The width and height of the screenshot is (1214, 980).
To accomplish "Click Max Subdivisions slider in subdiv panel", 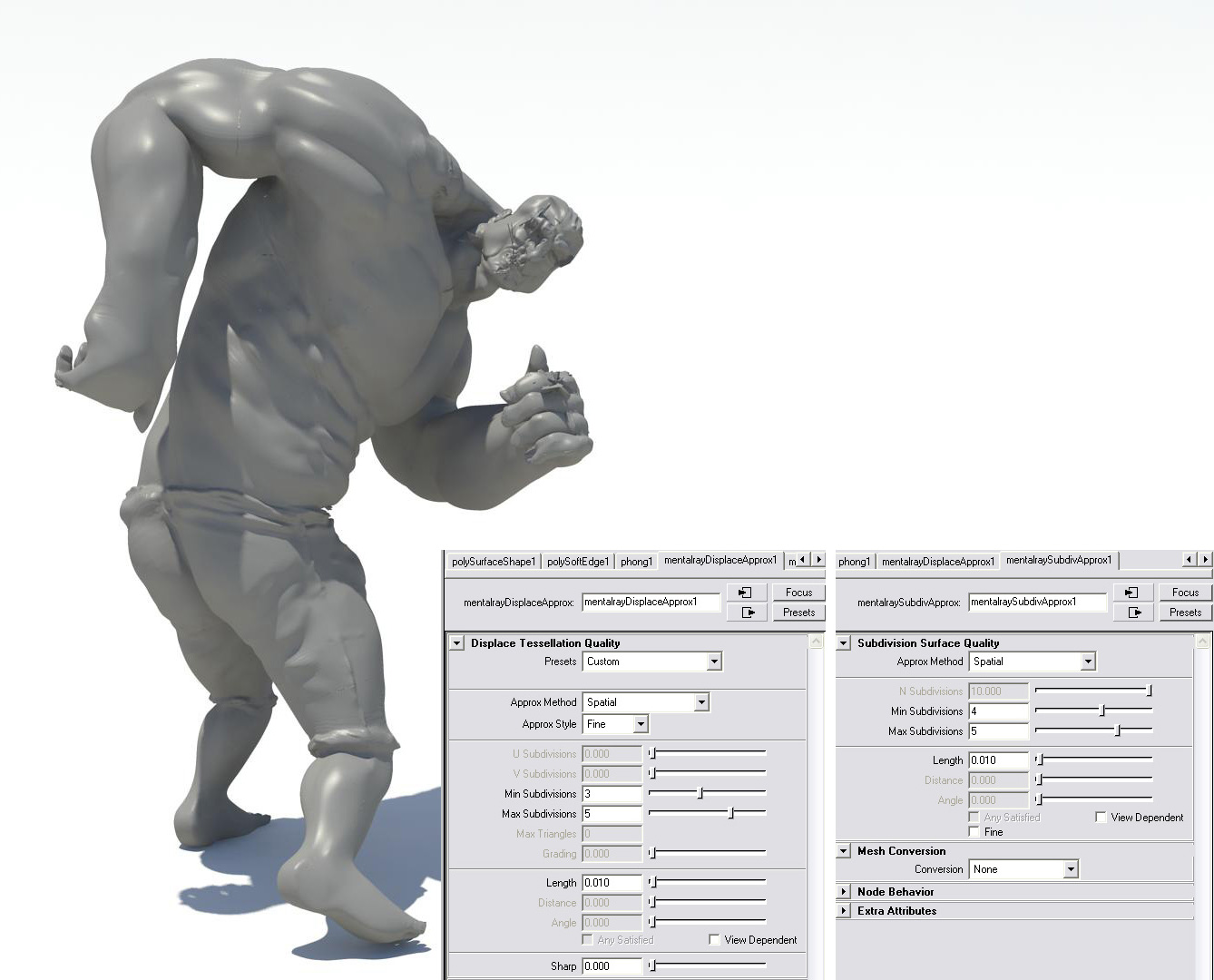I will tap(1093, 731).
